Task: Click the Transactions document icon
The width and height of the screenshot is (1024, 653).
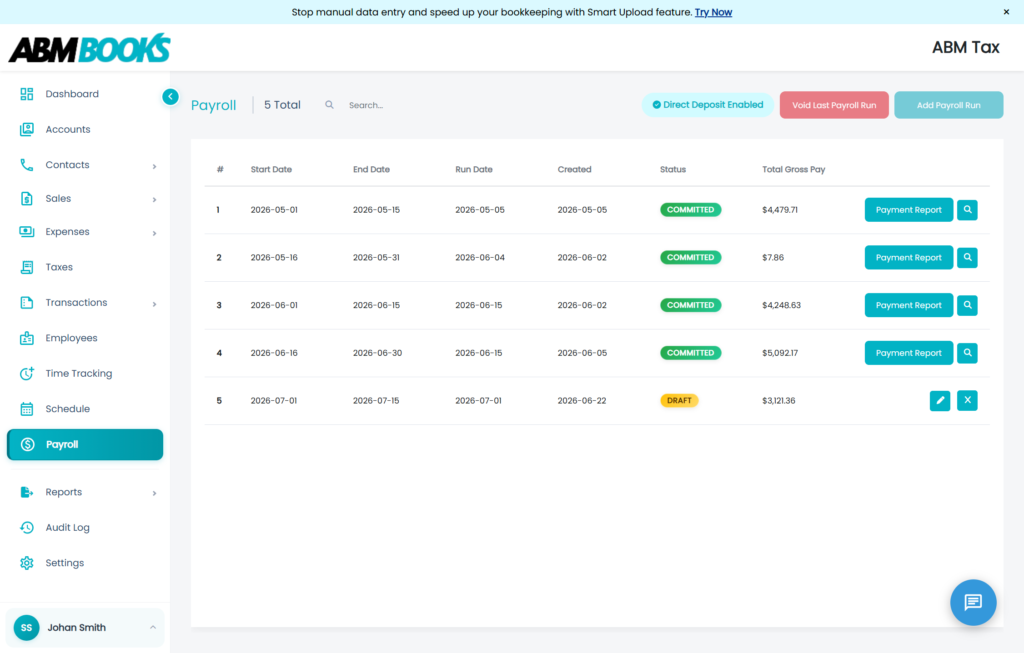Action: click(x=27, y=302)
